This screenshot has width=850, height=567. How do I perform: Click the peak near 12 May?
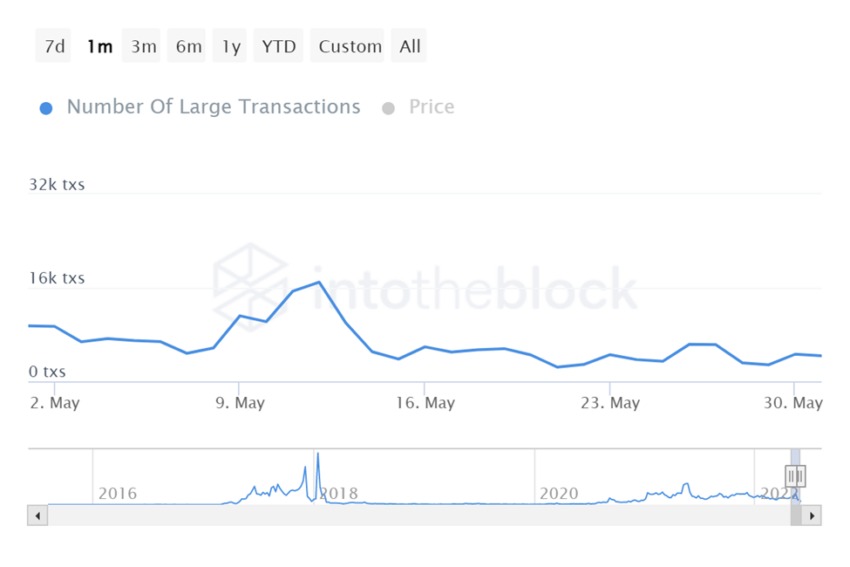pos(319,282)
